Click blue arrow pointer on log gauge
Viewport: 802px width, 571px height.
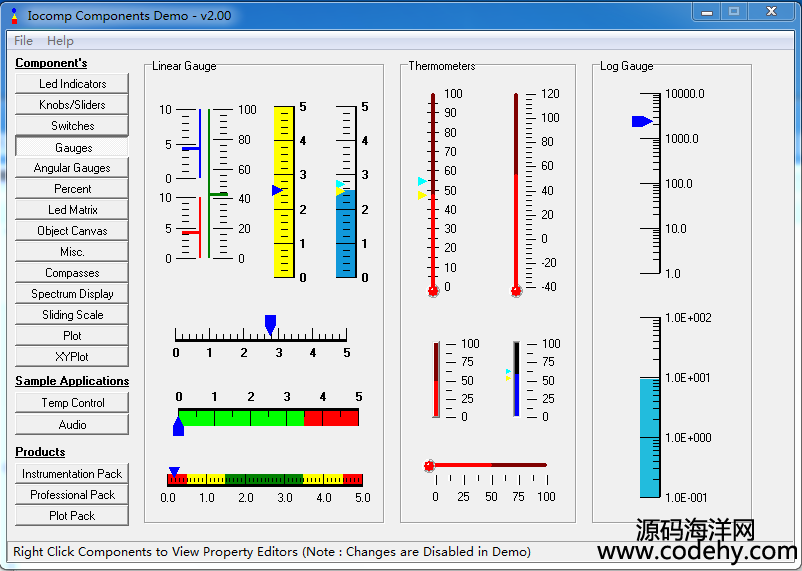(642, 121)
